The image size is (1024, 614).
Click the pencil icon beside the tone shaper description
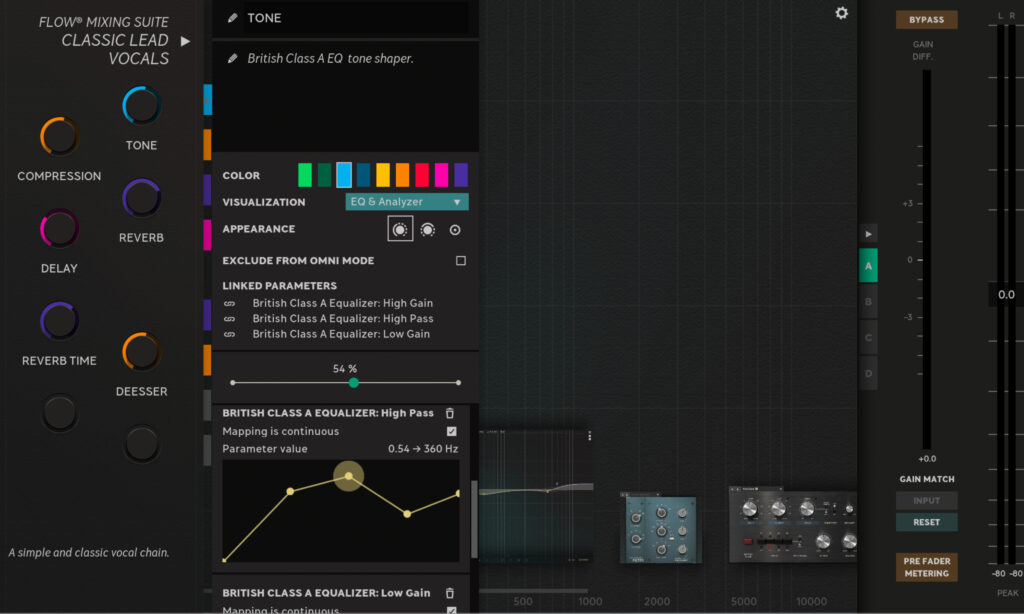point(232,59)
